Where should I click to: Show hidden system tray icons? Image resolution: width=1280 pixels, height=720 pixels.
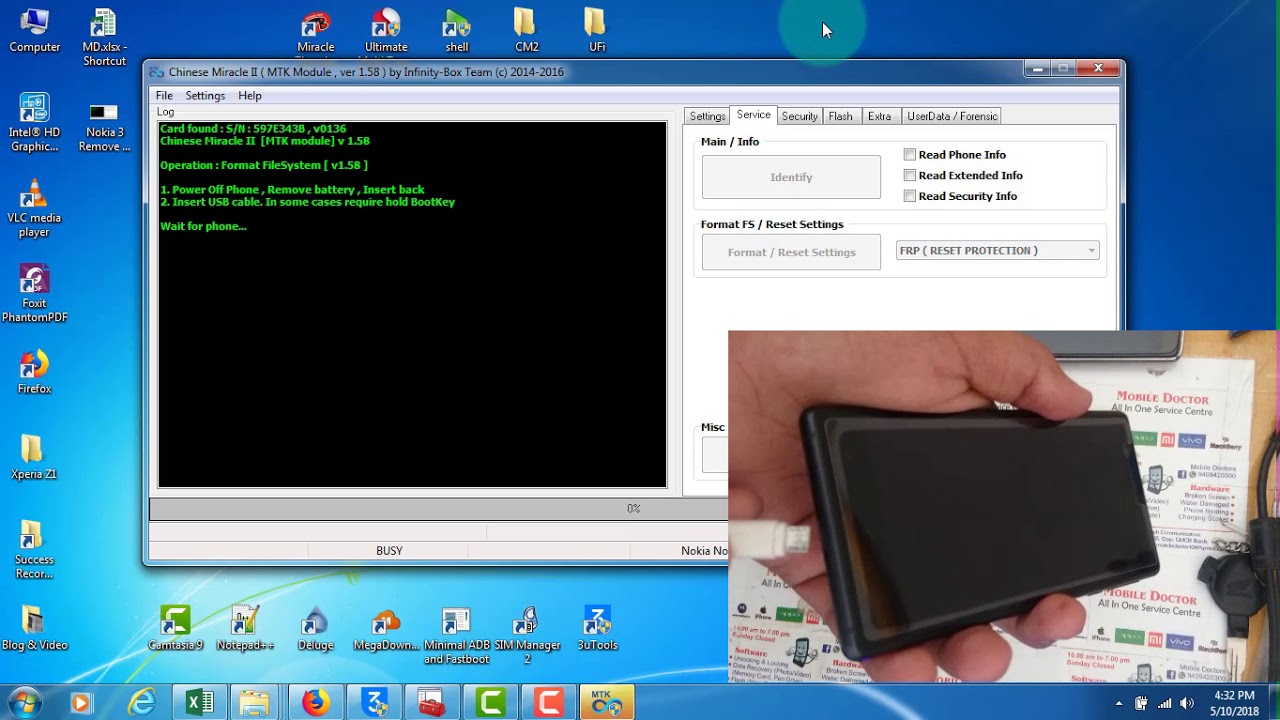tap(1118, 703)
